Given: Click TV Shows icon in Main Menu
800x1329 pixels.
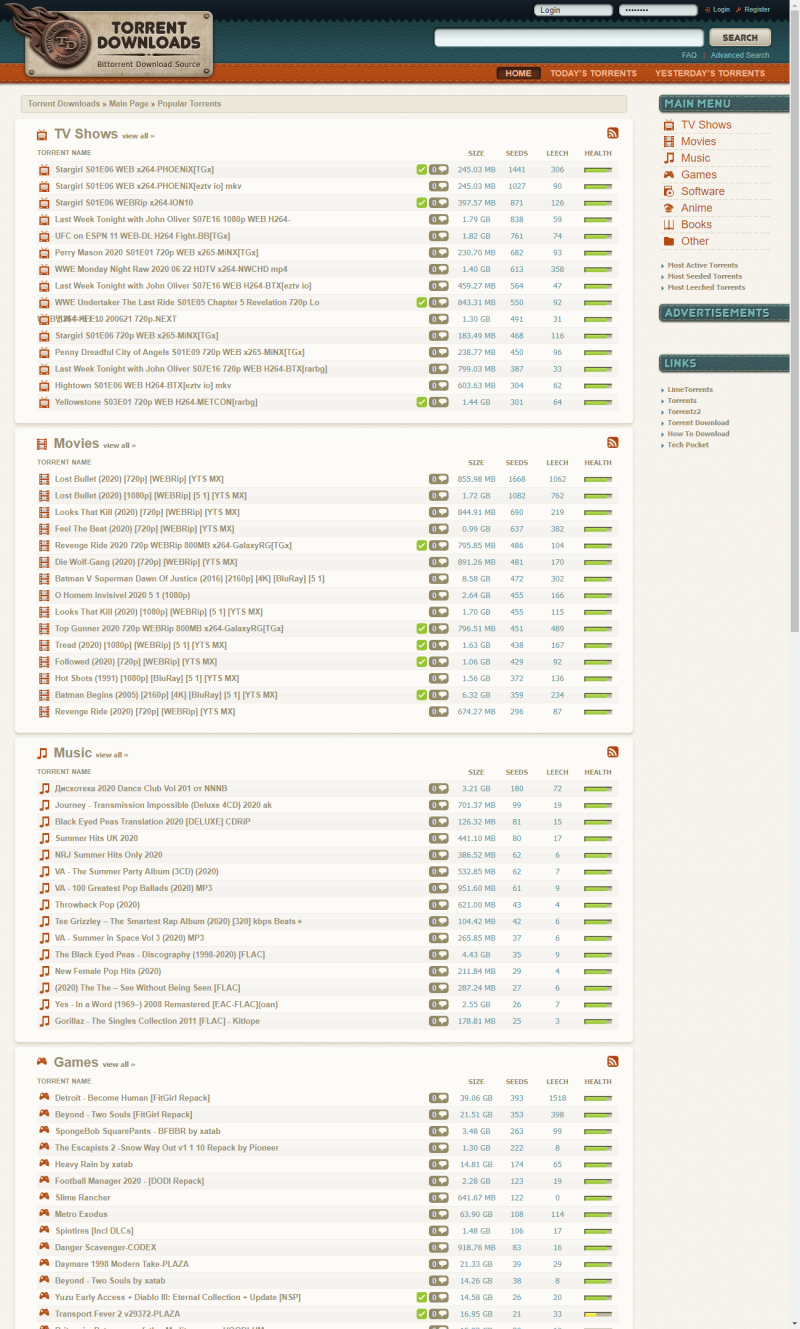Looking at the screenshot, I should click(669, 125).
